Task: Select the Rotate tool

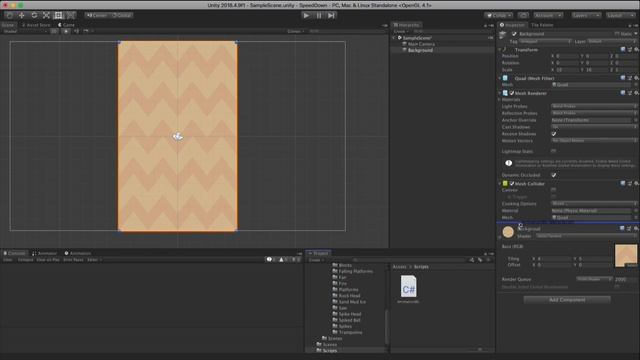Action: click(x=34, y=15)
